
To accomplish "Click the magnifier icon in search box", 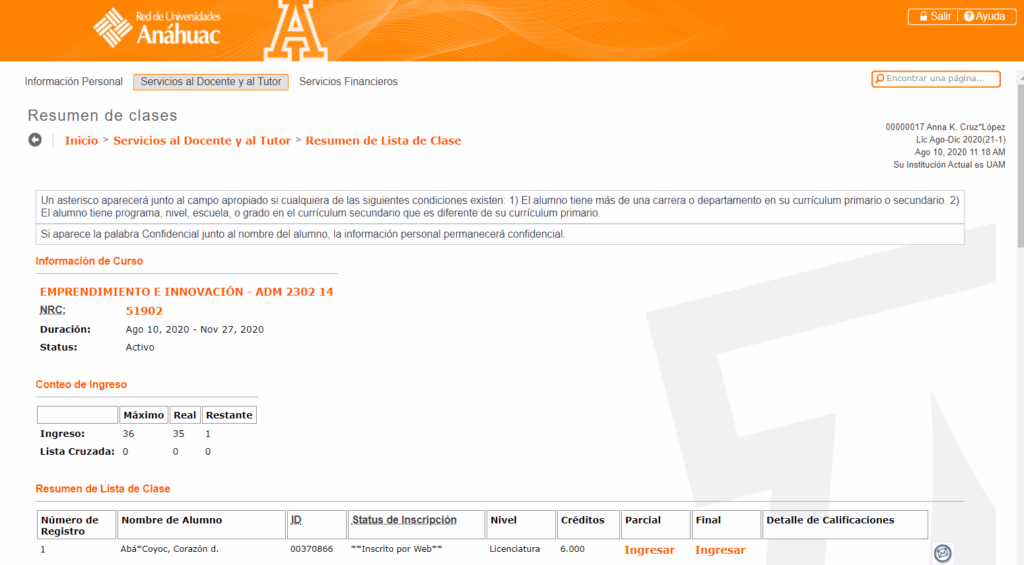I will pos(879,79).
